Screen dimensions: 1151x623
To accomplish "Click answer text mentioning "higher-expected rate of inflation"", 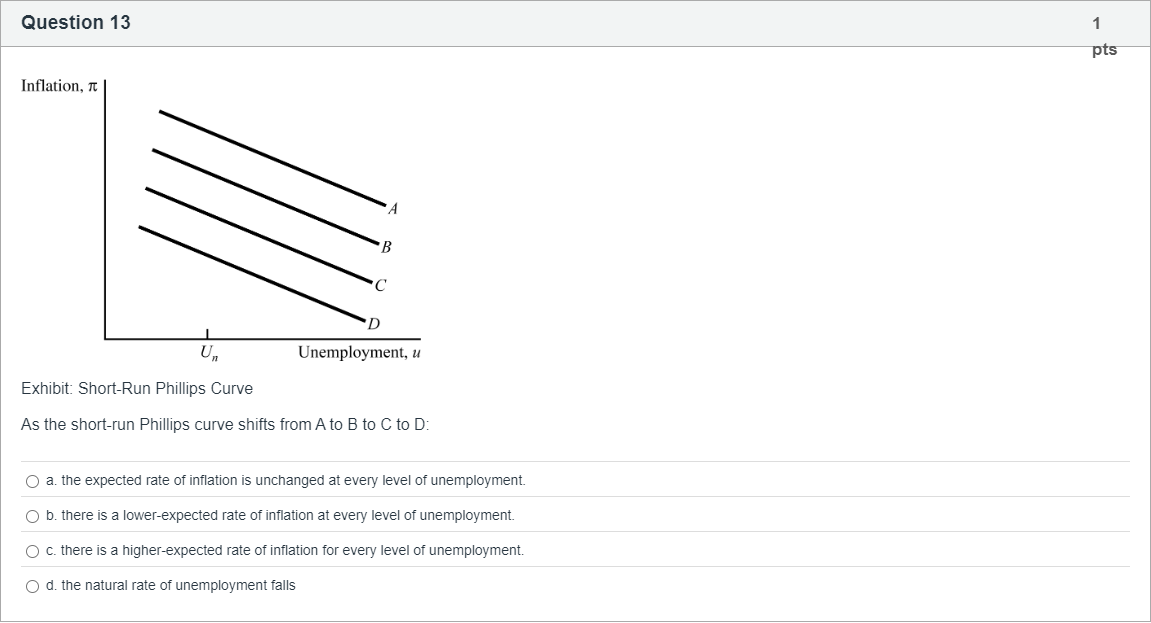I will tap(292, 551).
